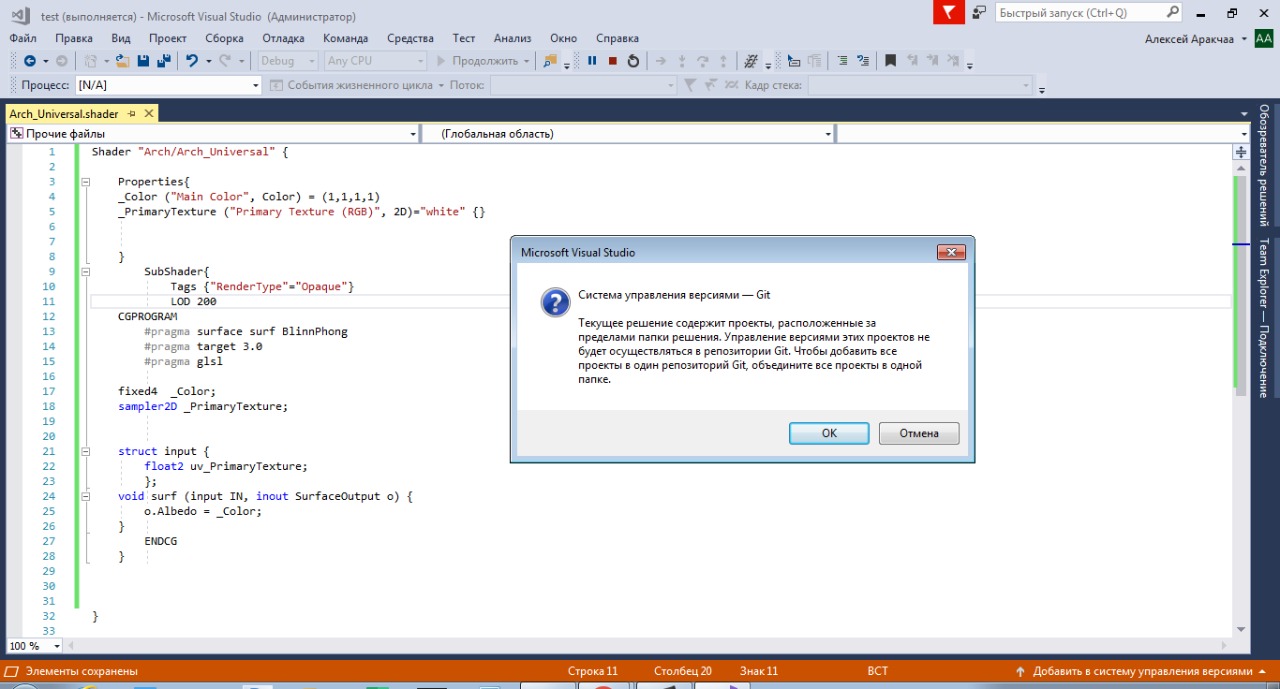
Task: Open the account name dropdown arrow
Action: coord(1243,38)
